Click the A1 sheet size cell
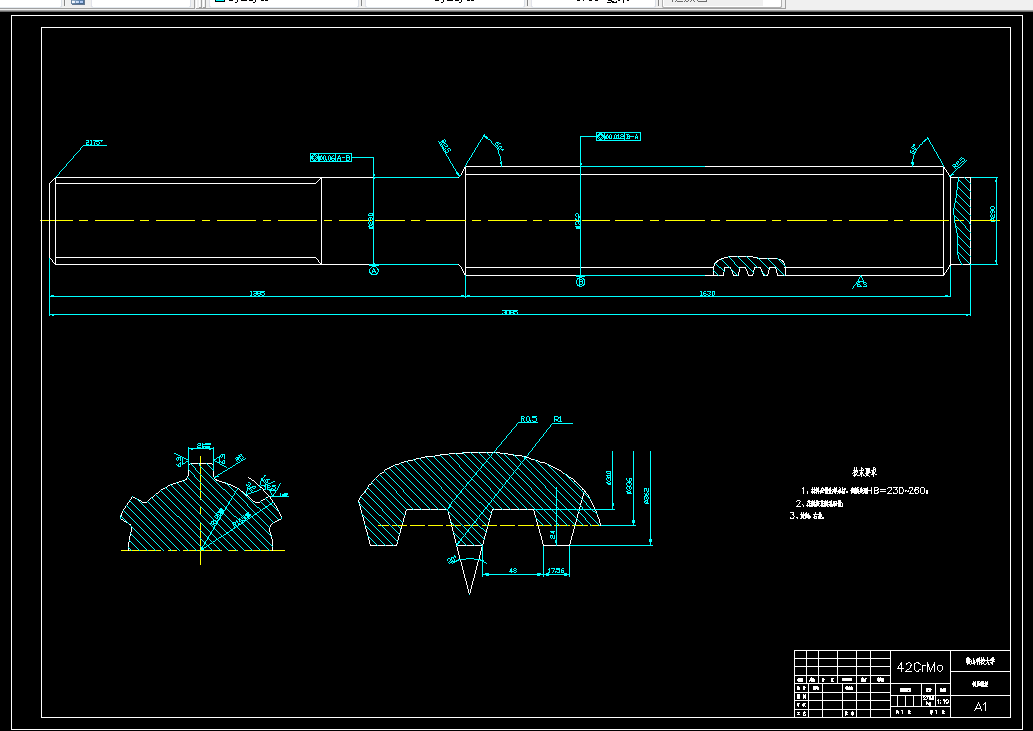The image size is (1033, 731). click(980, 707)
